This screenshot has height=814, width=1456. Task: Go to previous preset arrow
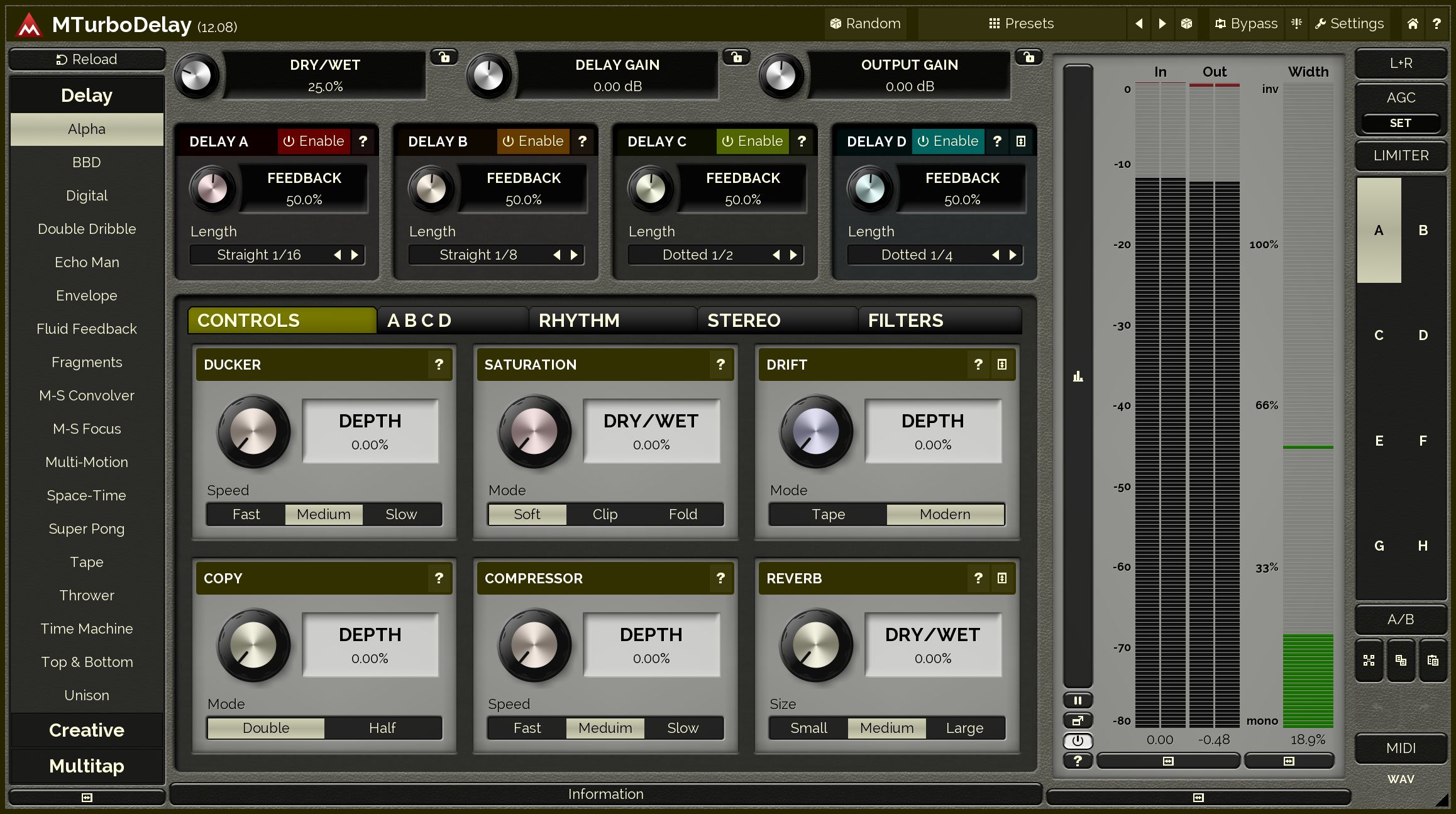click(1139, 23)
